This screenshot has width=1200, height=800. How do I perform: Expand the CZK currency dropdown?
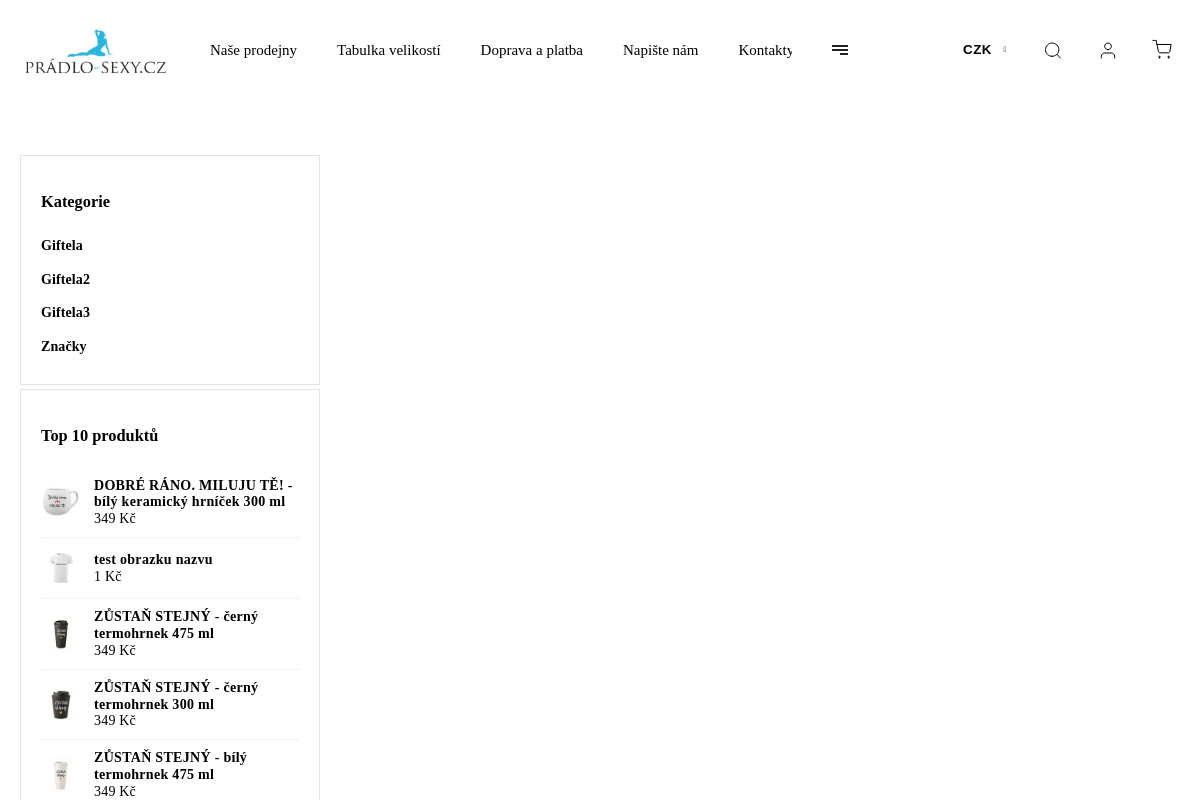(984, 50)
